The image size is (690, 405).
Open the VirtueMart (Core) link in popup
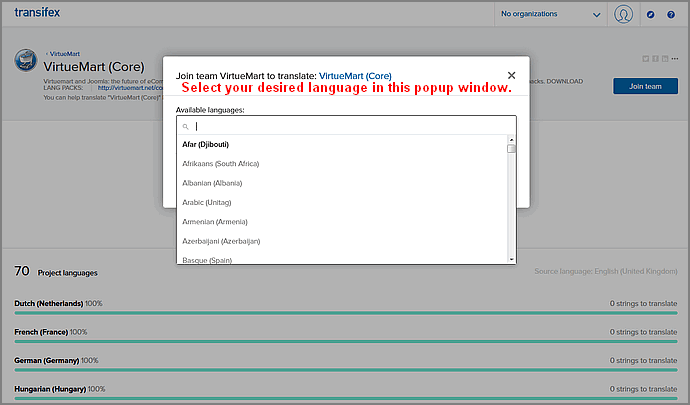tap(355, 76)
